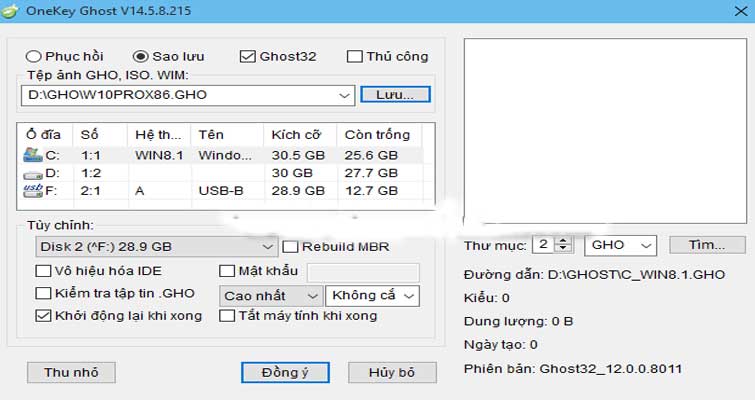Click the OneKey Ghost app icon in title bar
The width and height of the screenshot is (755, 400).
(x=10, y=12)
